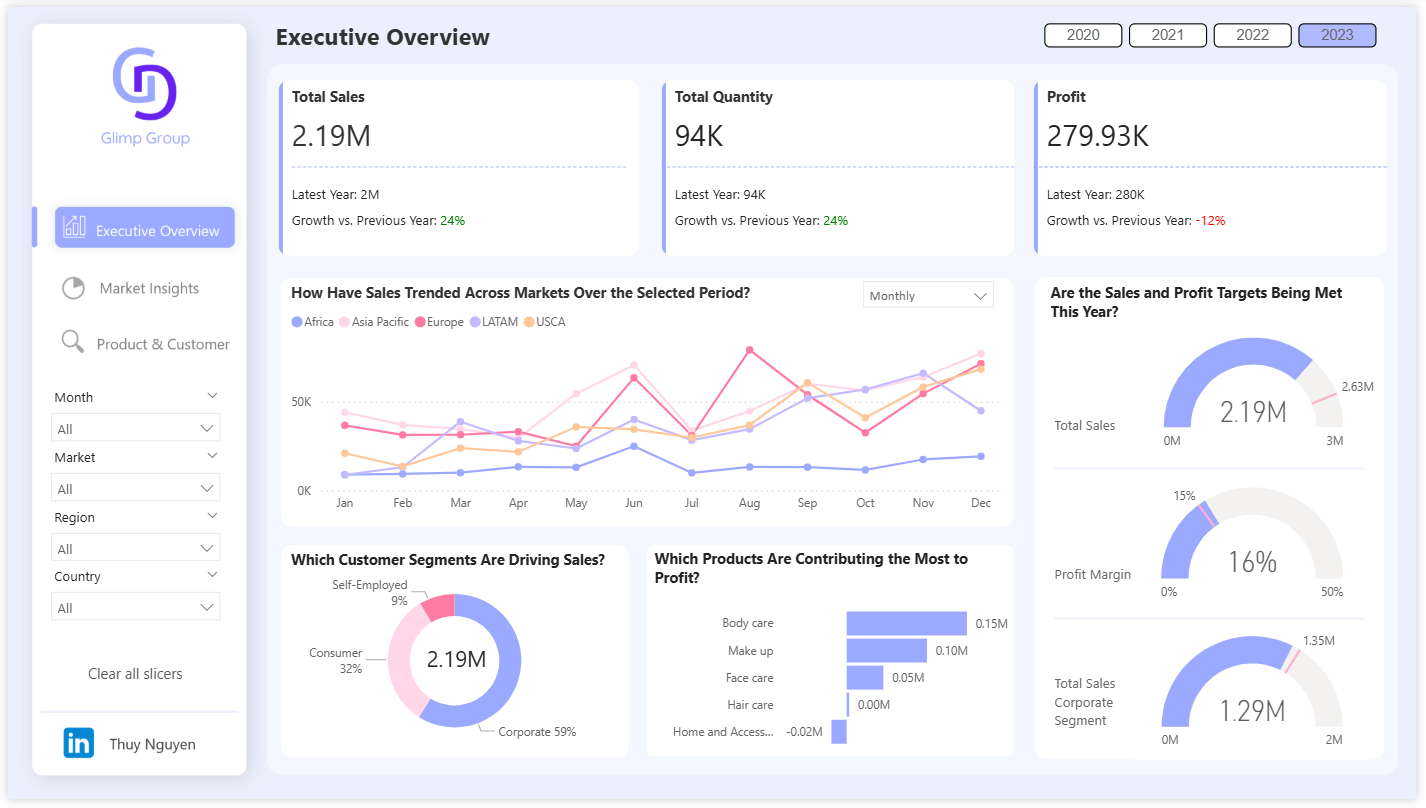Click the Africa legend marker
The image size is (1426, 808).
296,322
